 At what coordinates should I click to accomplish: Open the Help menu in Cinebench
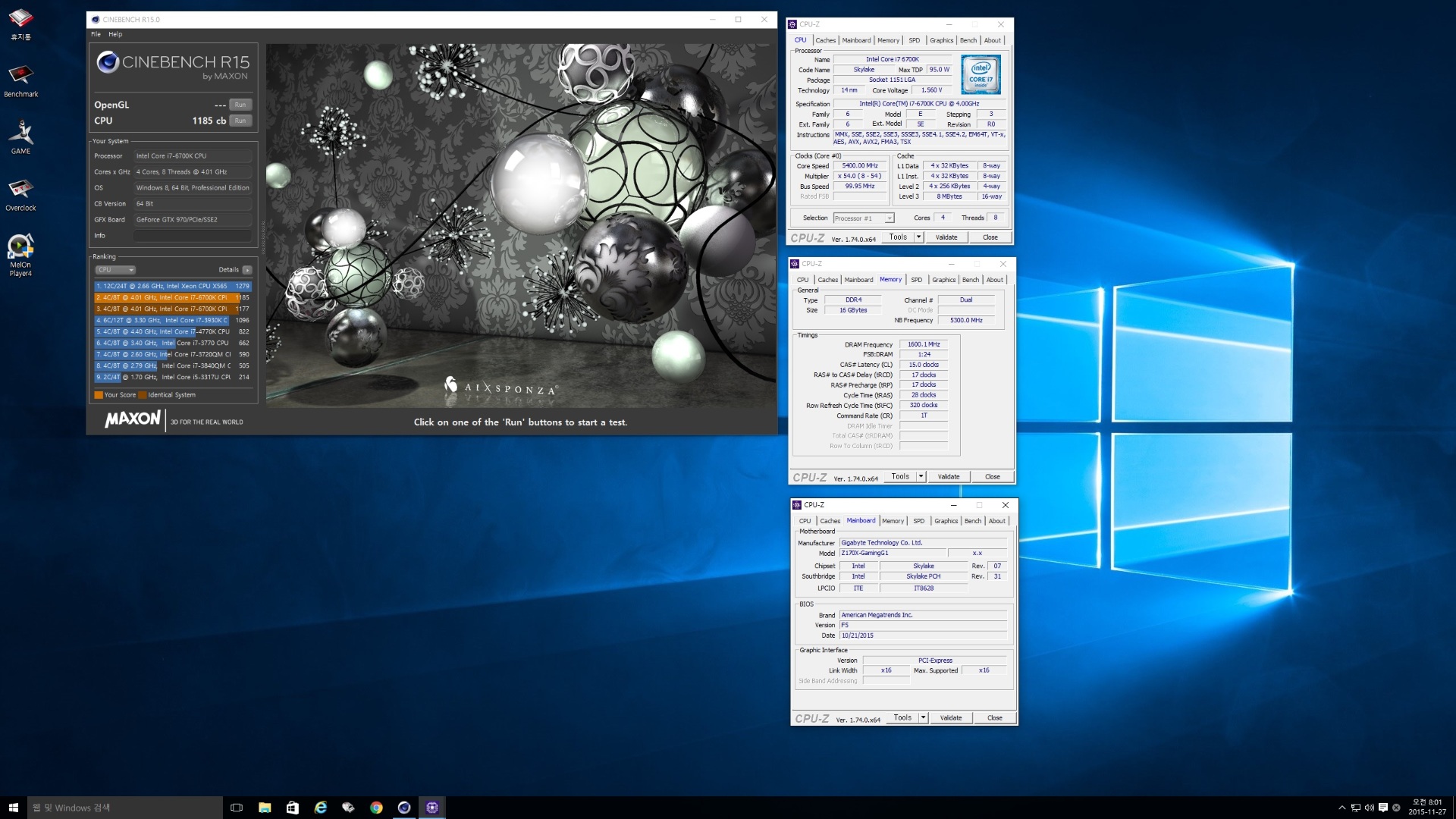pos(115,34)
